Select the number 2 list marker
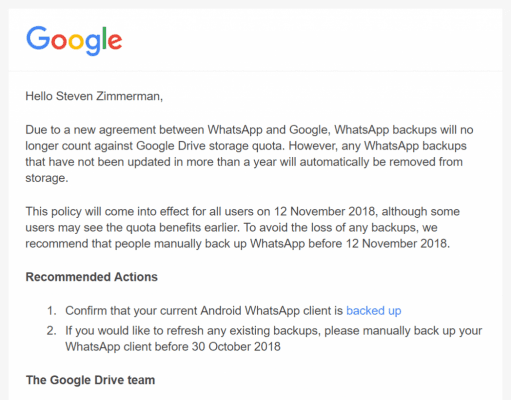The width and height of the screenshot is (511, 400). click(x=52, y=331)
